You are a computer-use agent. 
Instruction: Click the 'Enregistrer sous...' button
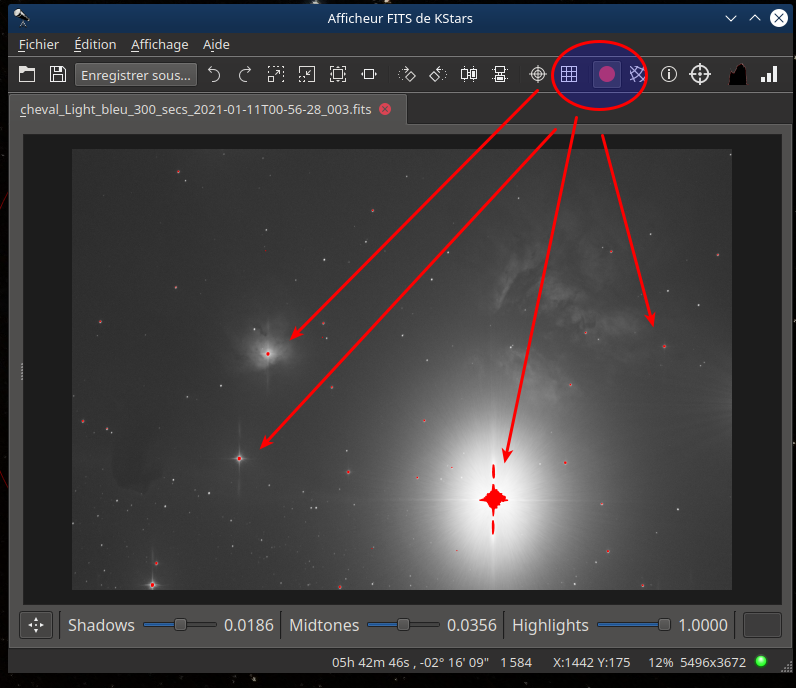tap(136, 75)
